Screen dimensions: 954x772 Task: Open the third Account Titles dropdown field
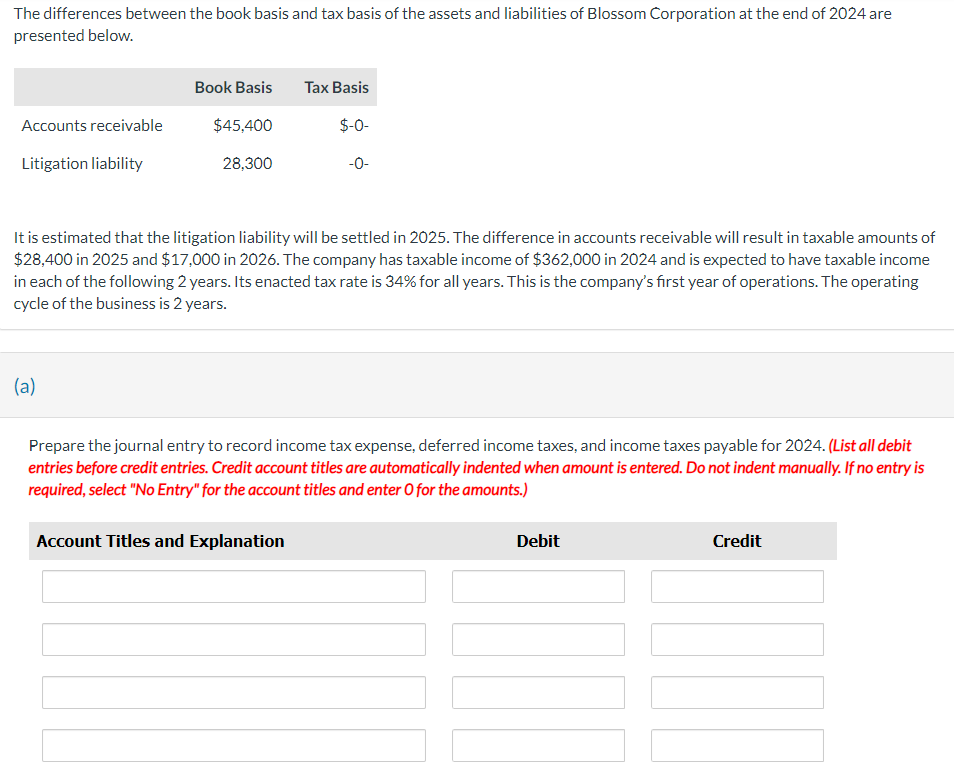tap(233, 692)
